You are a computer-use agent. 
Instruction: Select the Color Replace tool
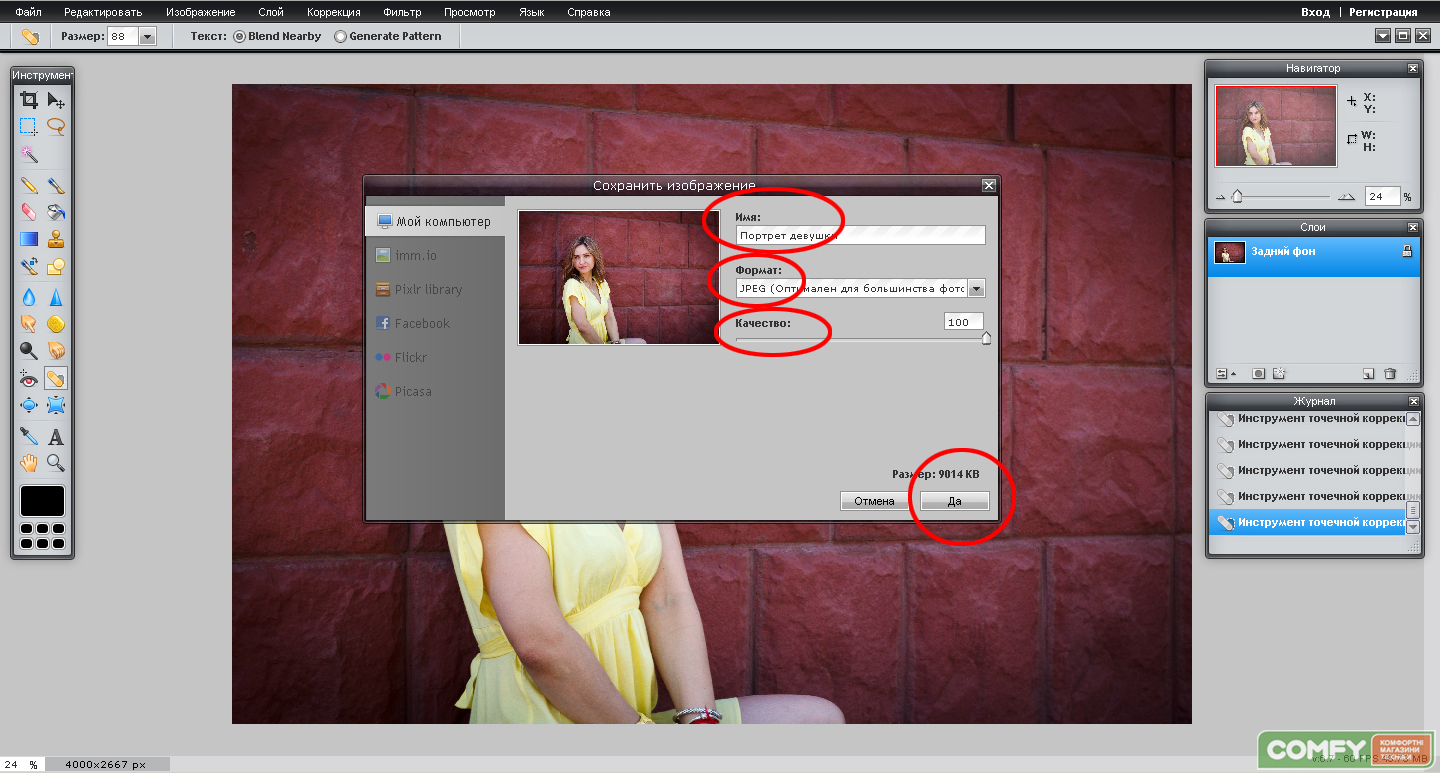pos(29,267)
